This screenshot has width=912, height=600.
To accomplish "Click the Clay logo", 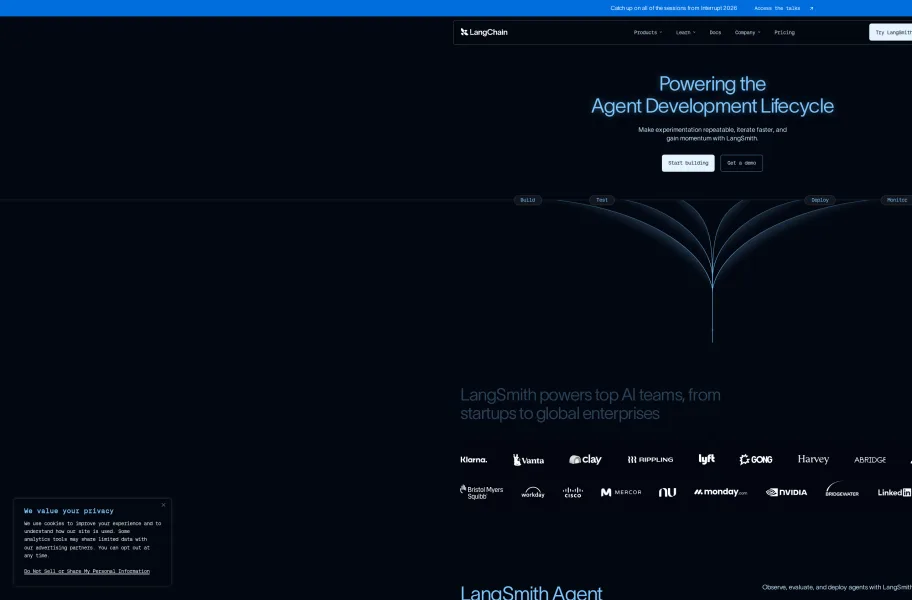I will click(x=585, y=459).
